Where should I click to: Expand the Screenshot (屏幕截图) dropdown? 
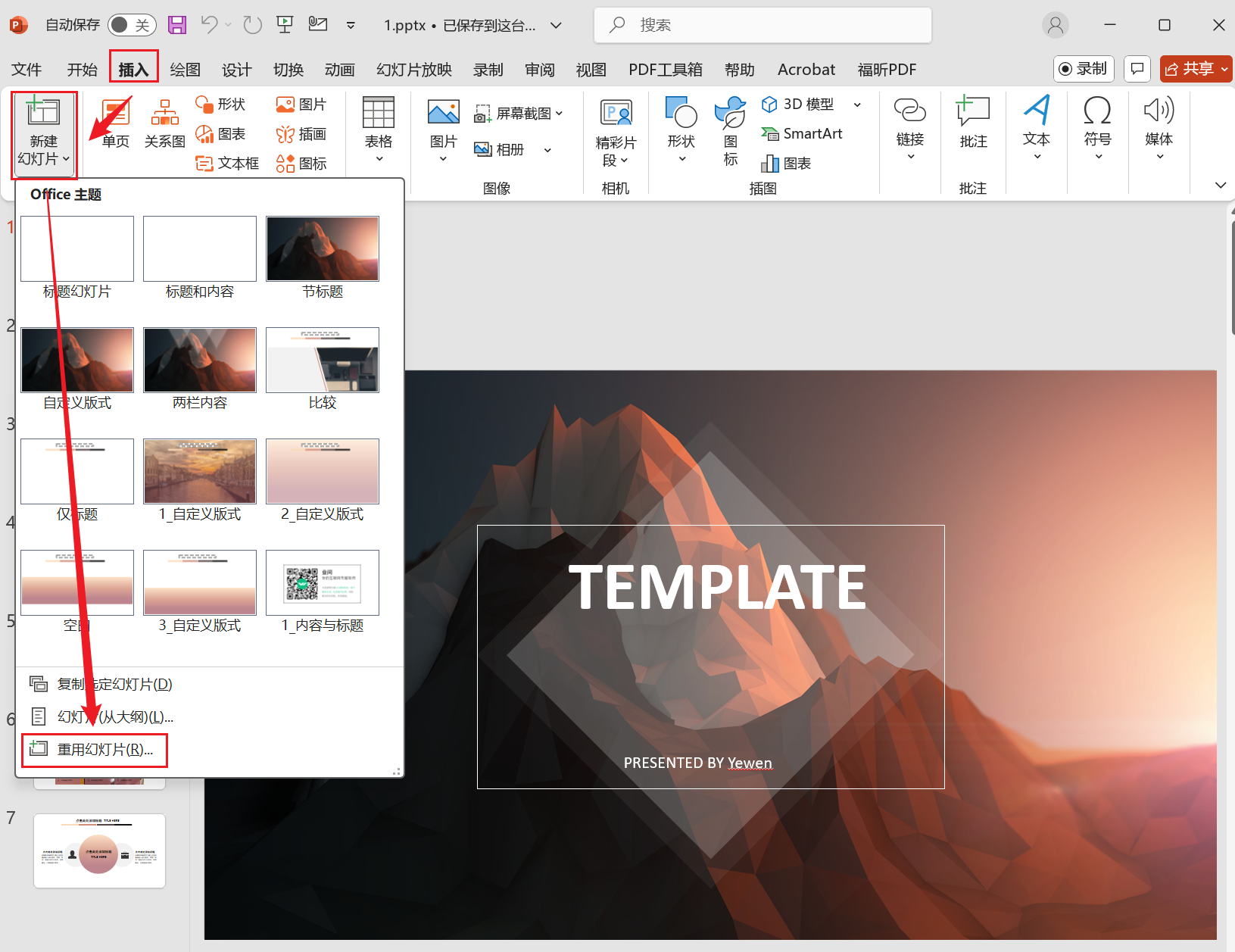(560, 114)
